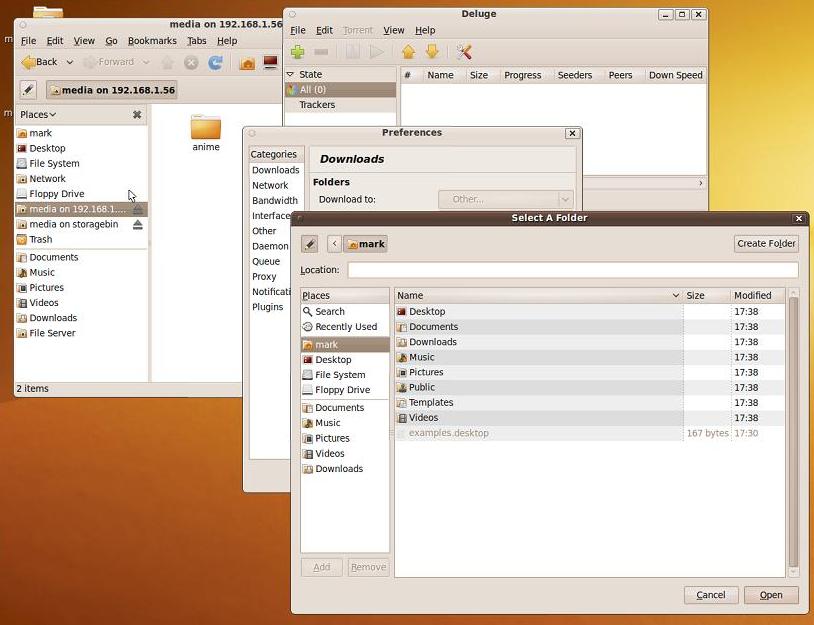Eject media on storagebin in Places sidebar
This screenshot has height=625, width=814.
pyautogui.click(x=138, y=224)
